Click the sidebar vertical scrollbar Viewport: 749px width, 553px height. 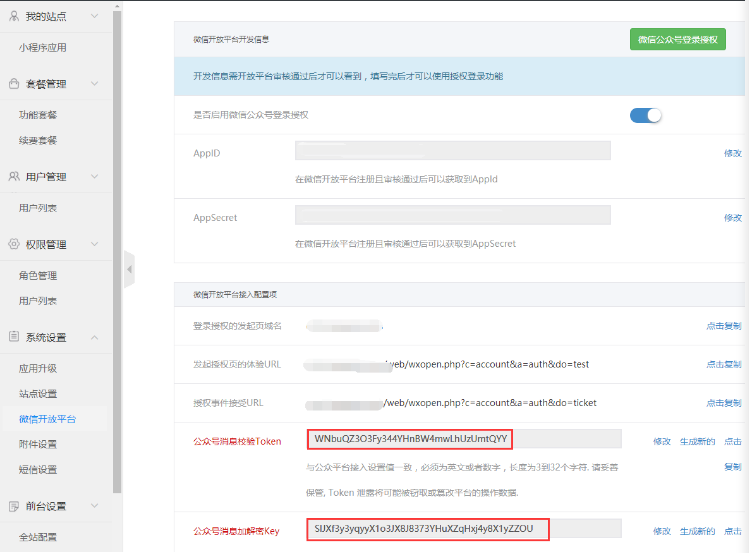117,251
